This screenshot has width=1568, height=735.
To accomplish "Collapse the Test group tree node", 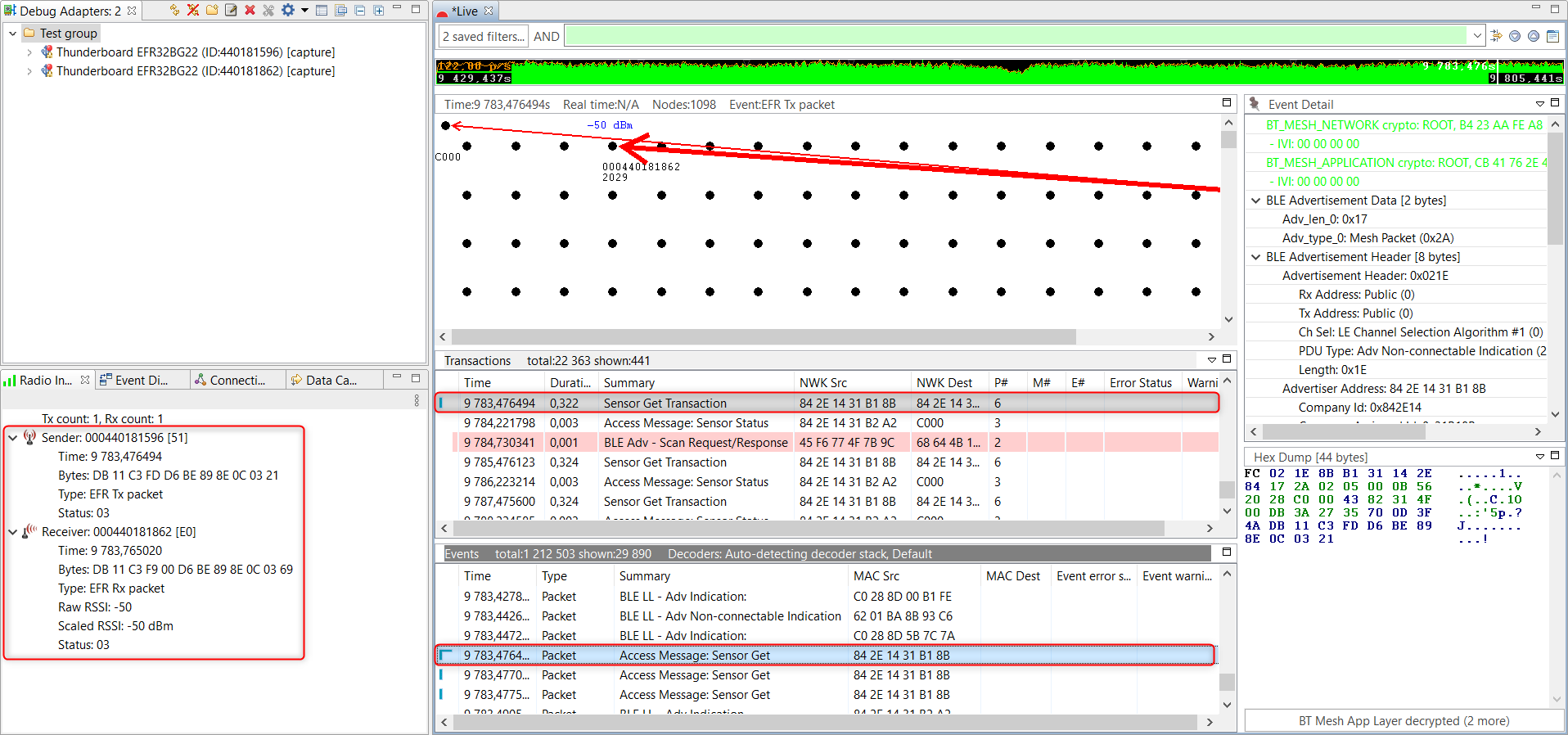I will pos(12,34).
